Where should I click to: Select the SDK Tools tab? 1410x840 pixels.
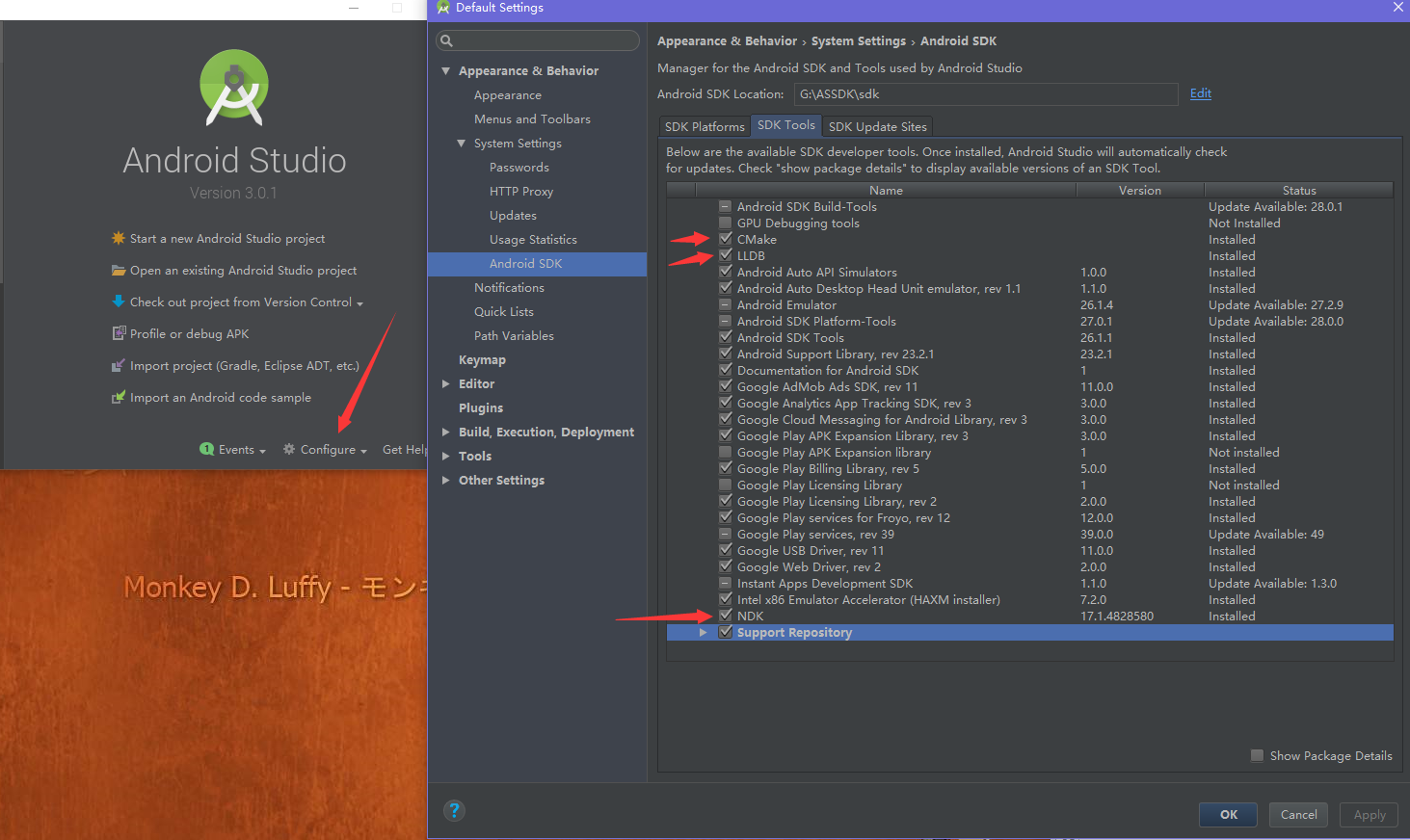pyautogui.click(x=786, y=125)
